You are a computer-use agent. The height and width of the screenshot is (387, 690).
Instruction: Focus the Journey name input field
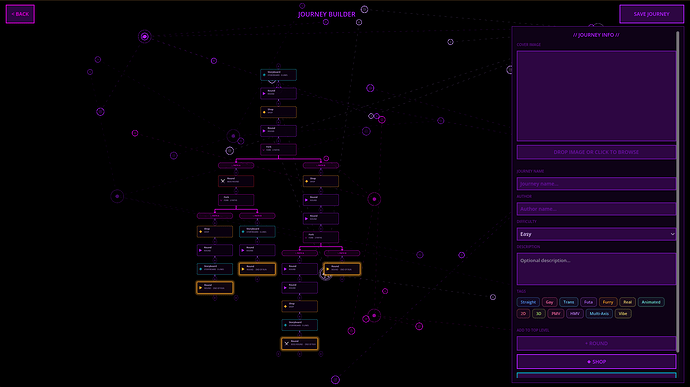[596, 184]
